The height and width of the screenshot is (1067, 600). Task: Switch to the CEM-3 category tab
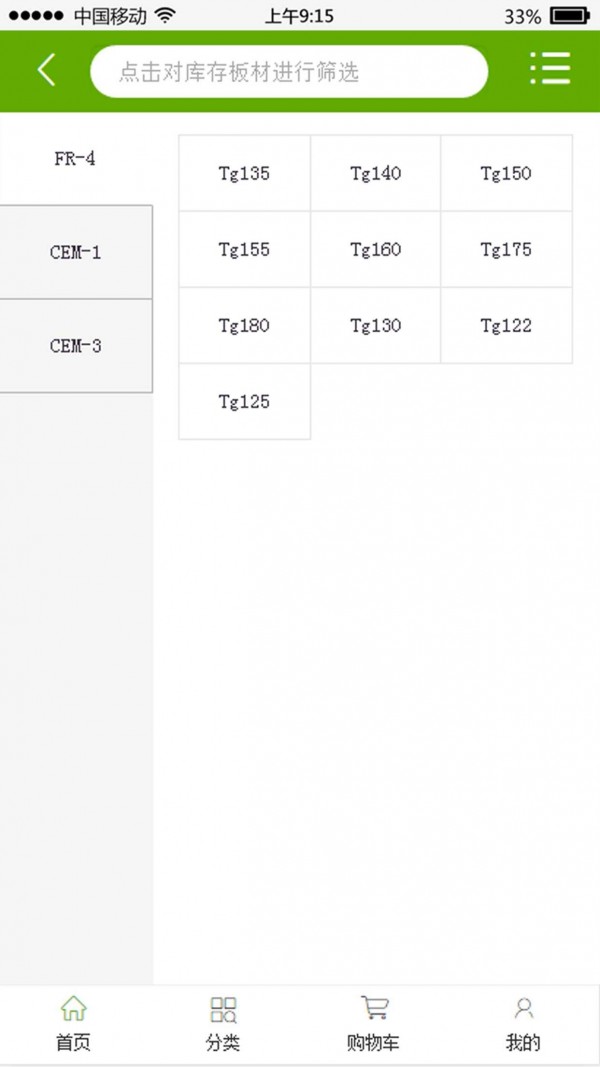(75, 346)
